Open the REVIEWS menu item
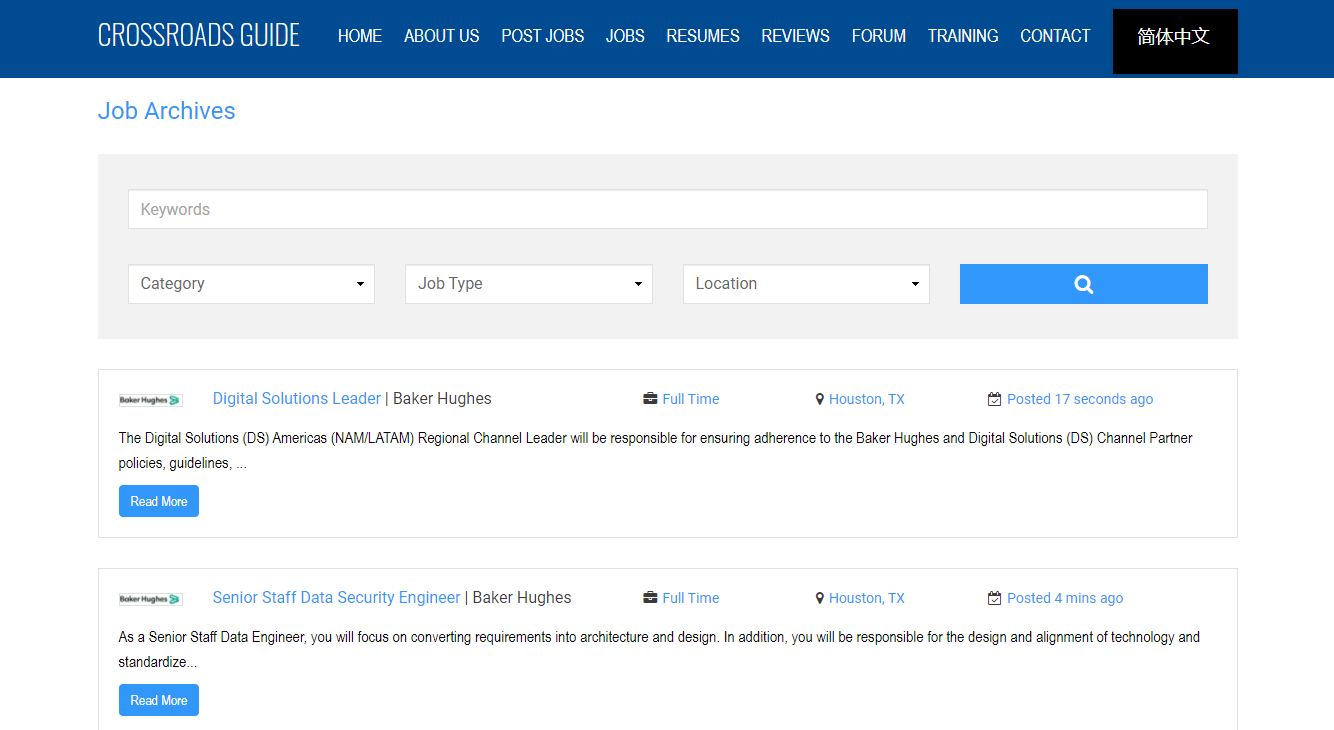The height and width of the screenshot is (730, 1334). click(796, 36)
